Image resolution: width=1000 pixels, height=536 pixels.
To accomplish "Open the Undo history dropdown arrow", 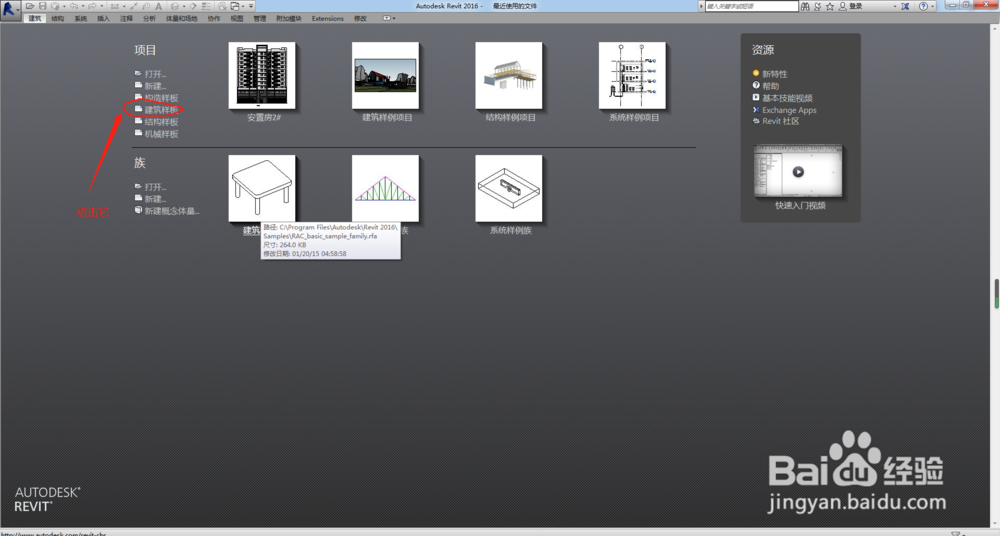I will pos(83,6).
